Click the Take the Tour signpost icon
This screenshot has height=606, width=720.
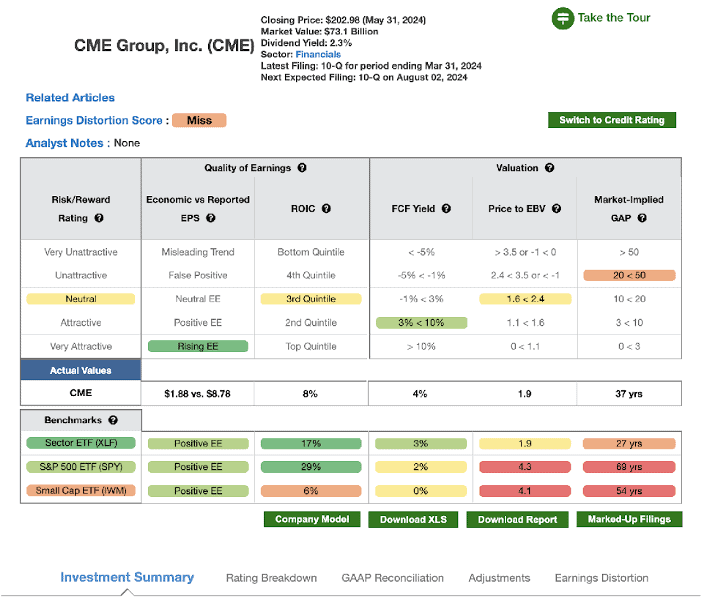pyautogui.click(x=562, y=18)
